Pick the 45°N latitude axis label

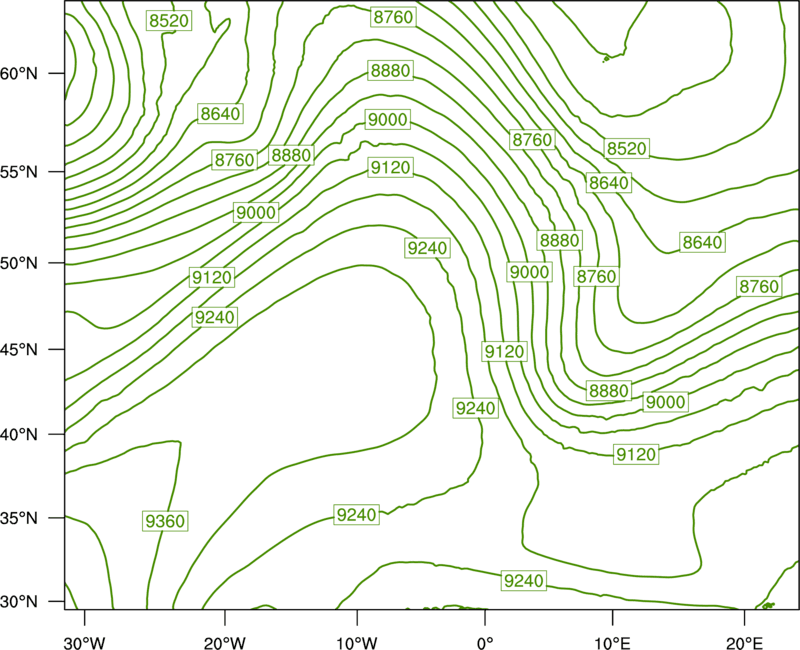19,349
